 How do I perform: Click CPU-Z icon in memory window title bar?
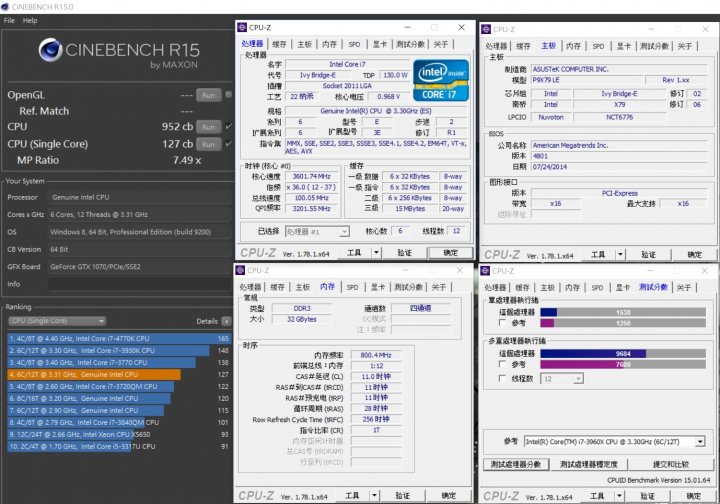(x=240, y=270)
